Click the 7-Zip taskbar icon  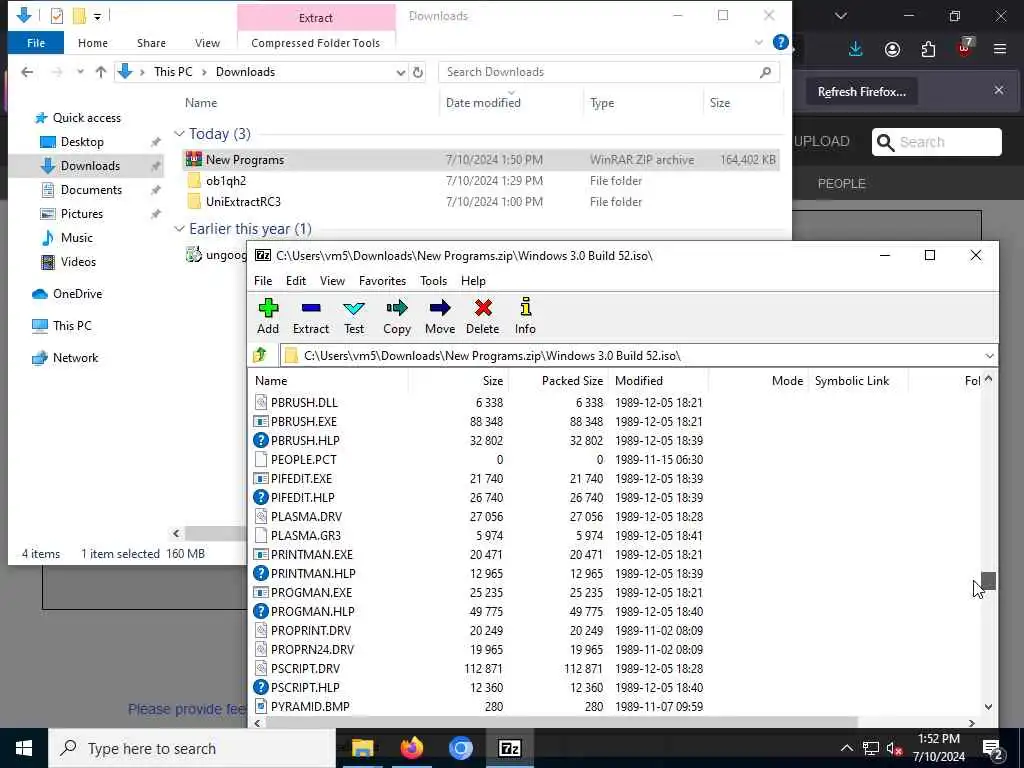tap(509, 748)
